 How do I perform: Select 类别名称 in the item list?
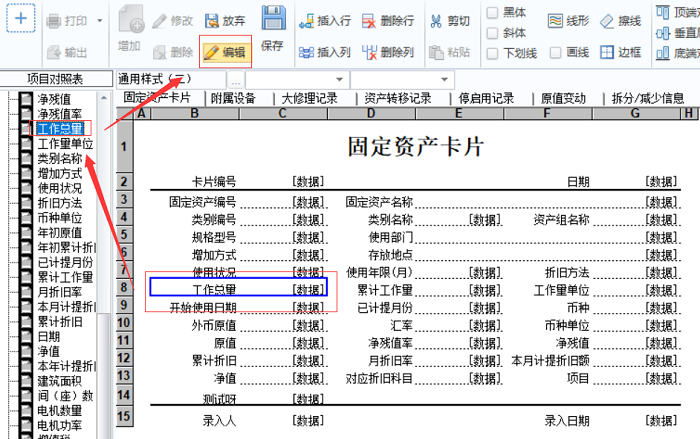60,158
